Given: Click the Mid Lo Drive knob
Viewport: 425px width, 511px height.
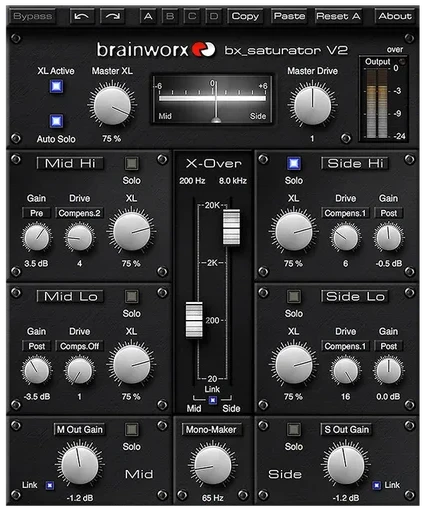Looking at the screenshot, I should pyautogui.click(x=79, y=371).
